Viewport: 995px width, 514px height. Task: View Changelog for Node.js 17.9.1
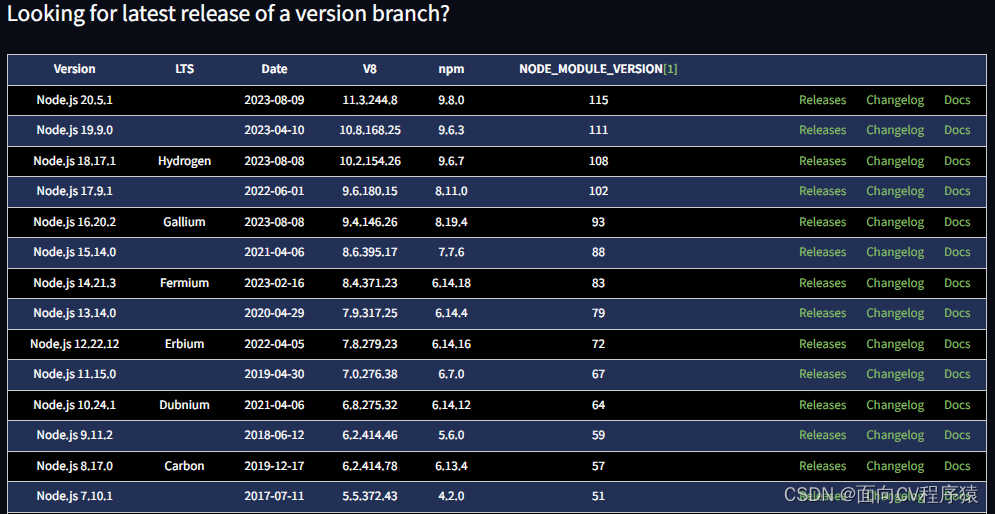click(895, 191)
